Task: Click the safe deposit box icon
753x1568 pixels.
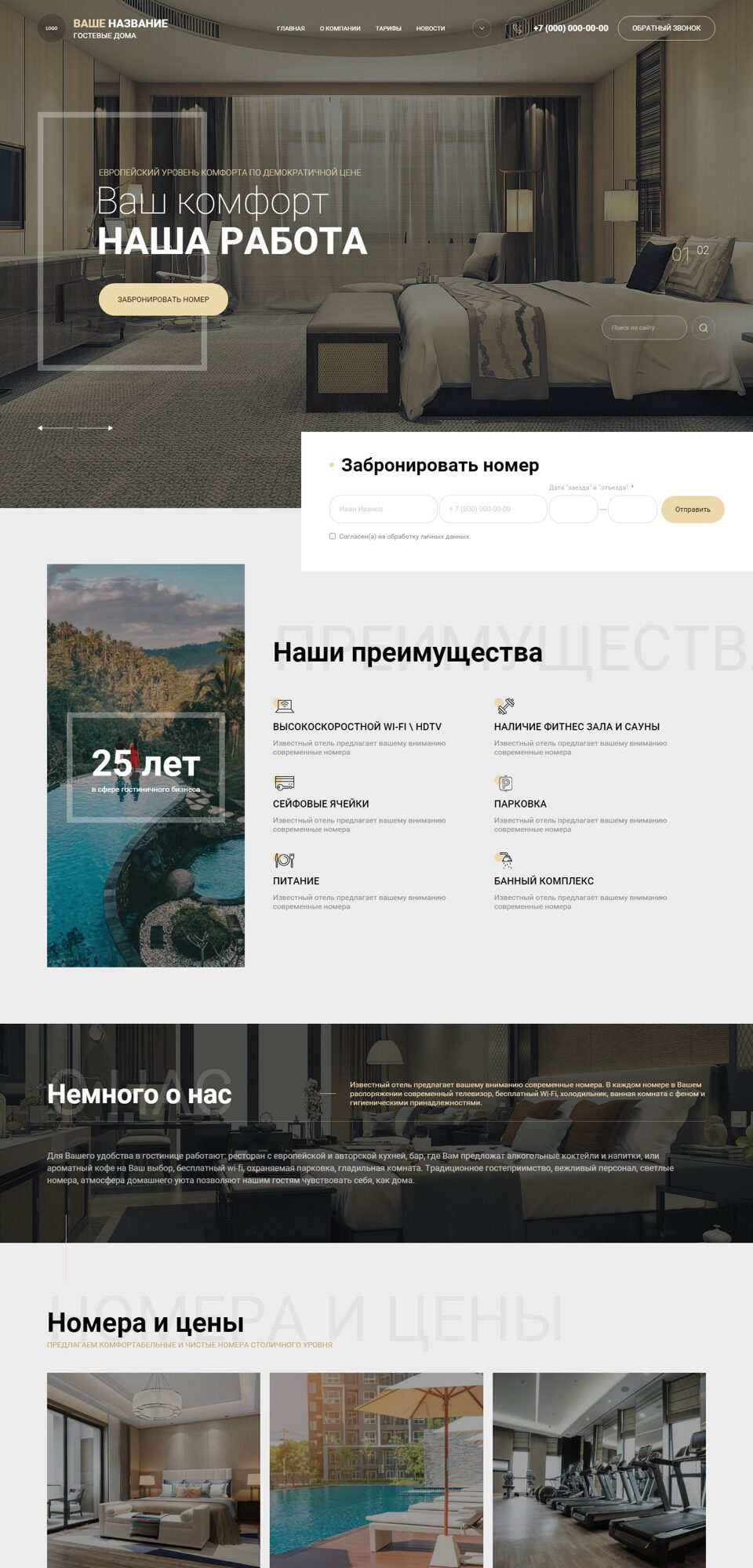Action: pyautogui.click(x=284, y=782)
